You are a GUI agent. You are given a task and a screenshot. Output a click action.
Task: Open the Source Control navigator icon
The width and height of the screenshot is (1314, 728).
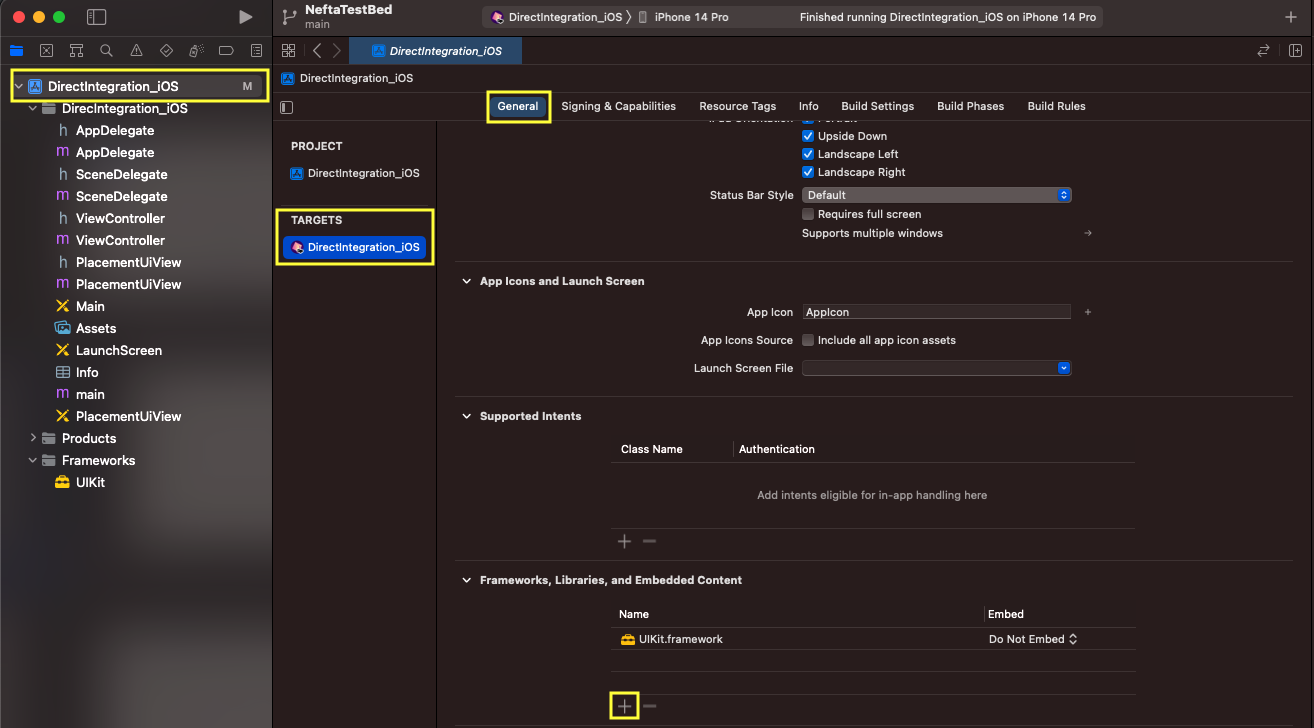coord(46,50)
